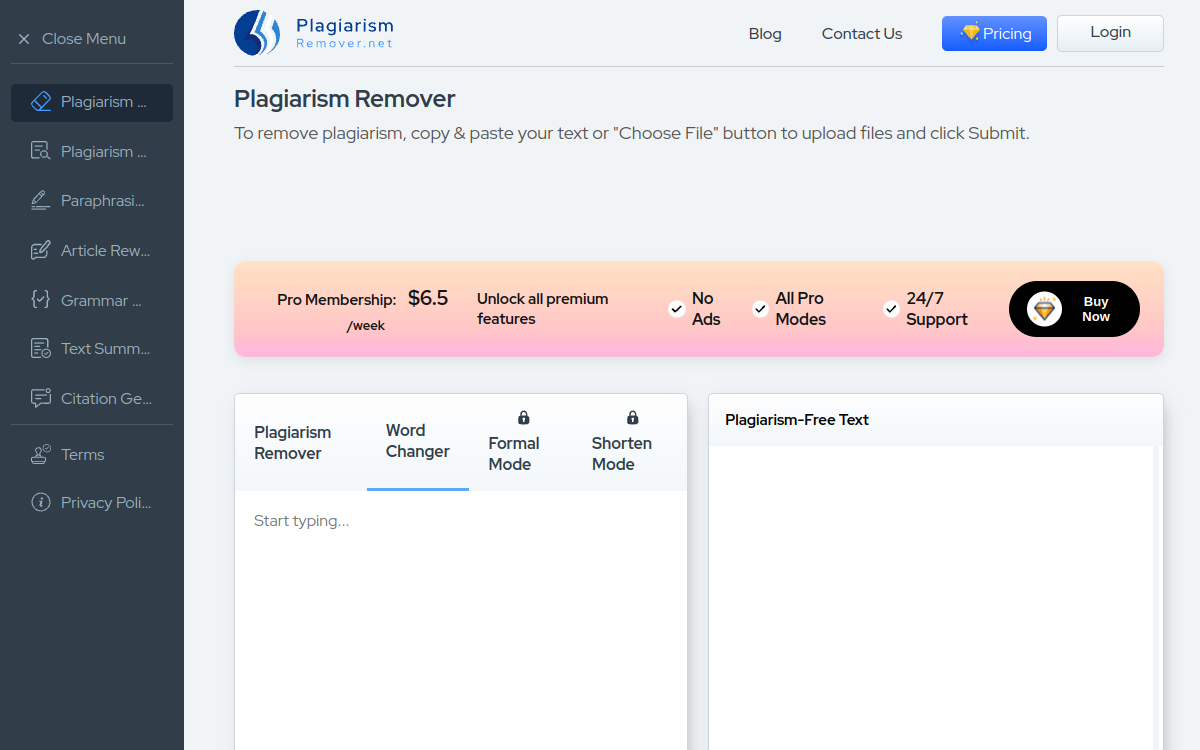Image resolution: width=1200 pixels, height=750 pixels.
Task: Select the Word Changer tab
Action: [418, 441]
